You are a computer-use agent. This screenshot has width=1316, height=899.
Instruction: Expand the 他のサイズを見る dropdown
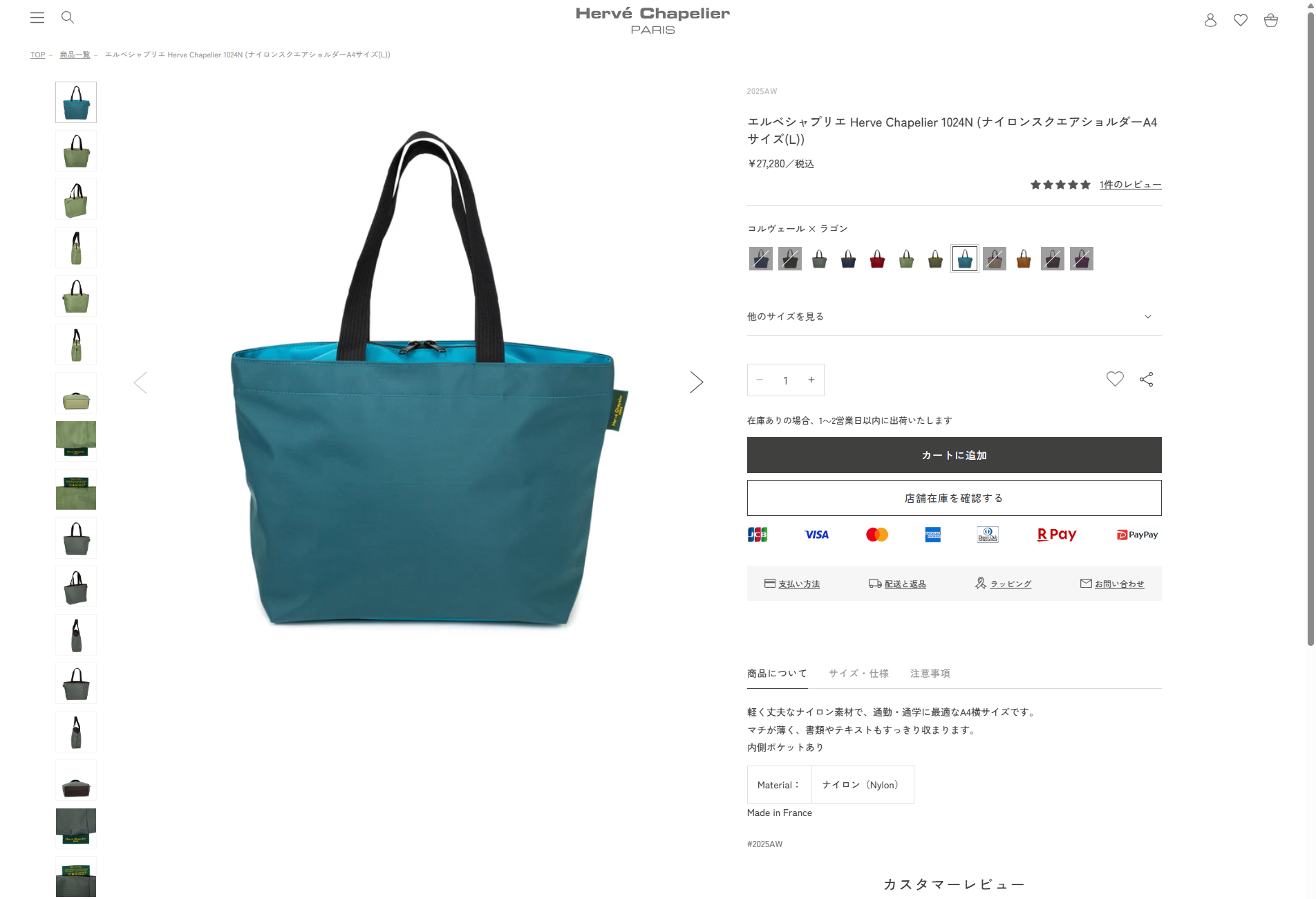click(x=954, y=317)
